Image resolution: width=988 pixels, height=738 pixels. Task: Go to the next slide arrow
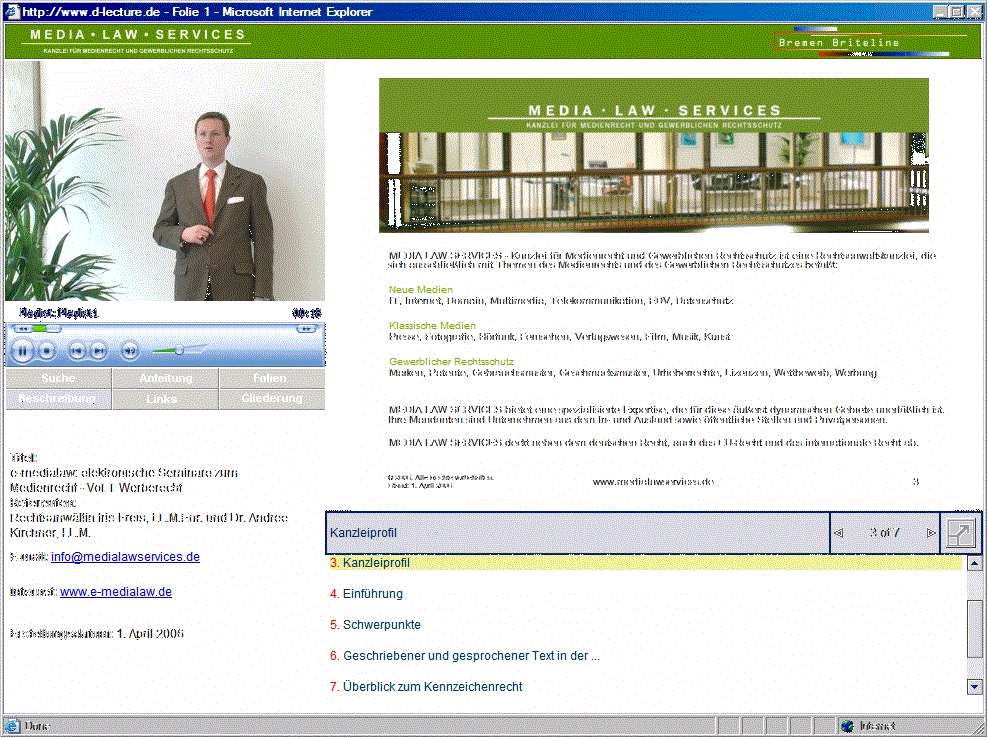pos(931,533)
